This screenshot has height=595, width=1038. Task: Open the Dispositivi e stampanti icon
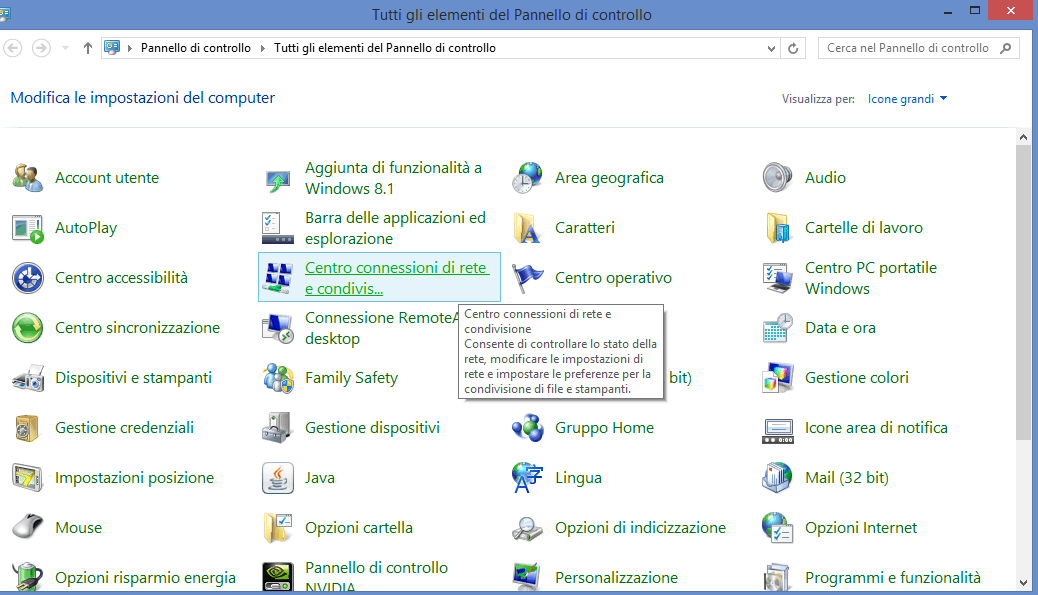click(28, 378)
